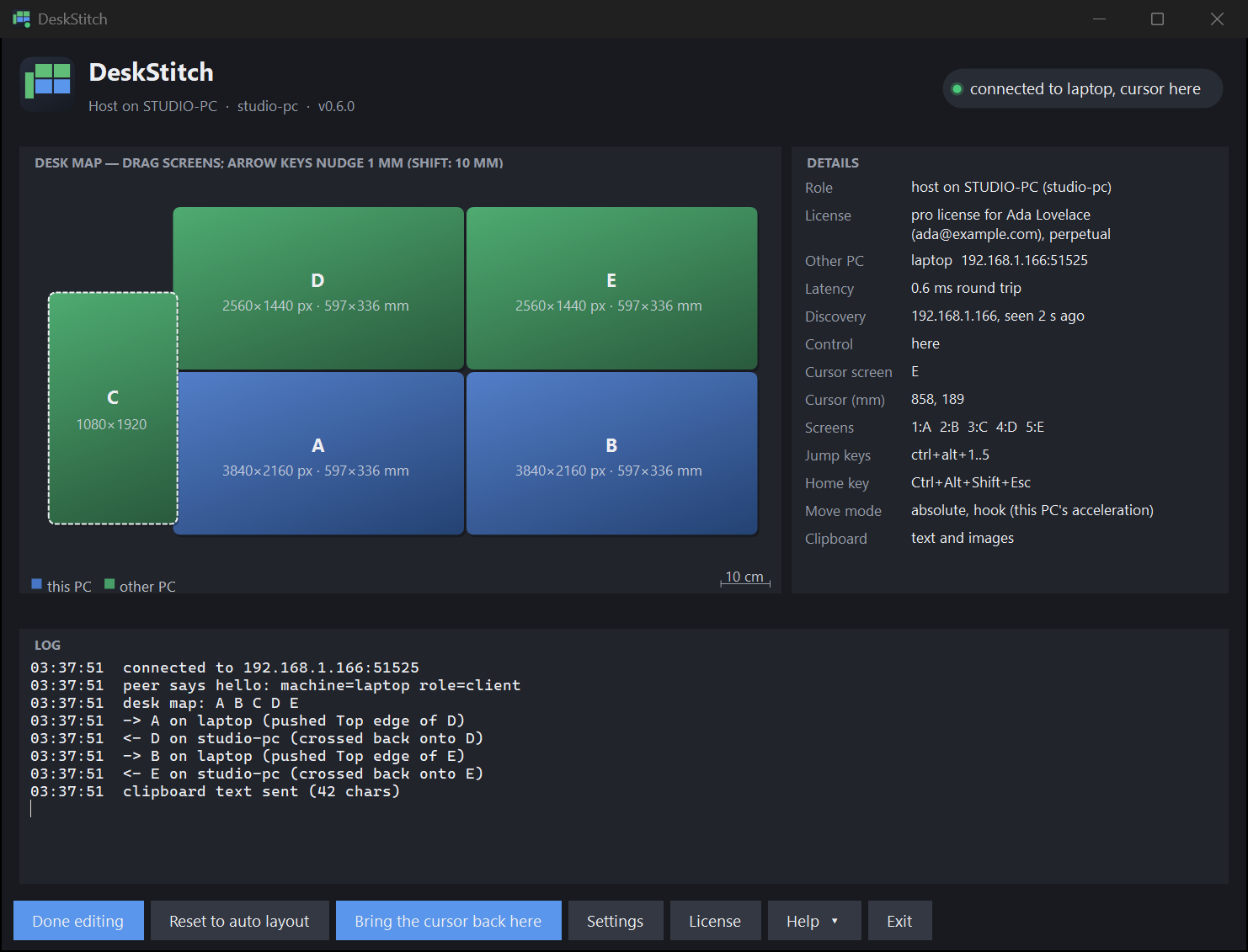
Task: Click the License value 'pro license for Ada Lovelace'
Action: 1000,215
